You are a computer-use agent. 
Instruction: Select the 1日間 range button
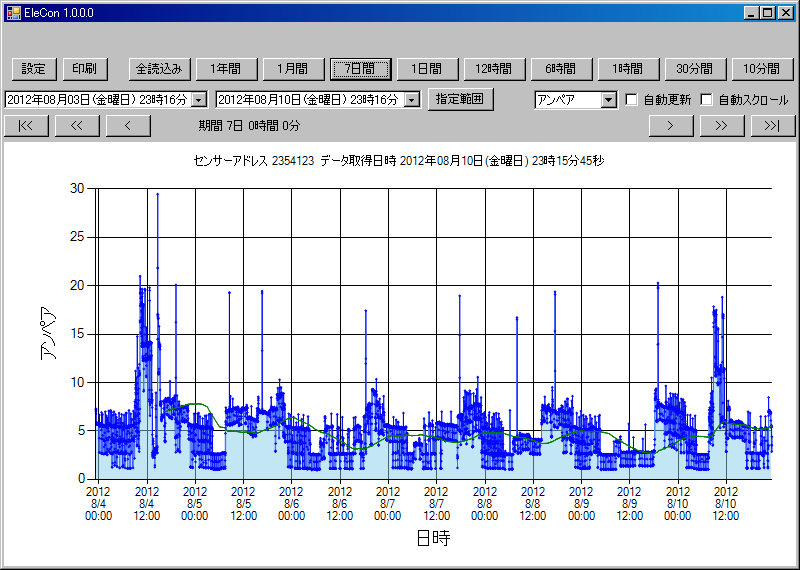click(x=428, y=69)
